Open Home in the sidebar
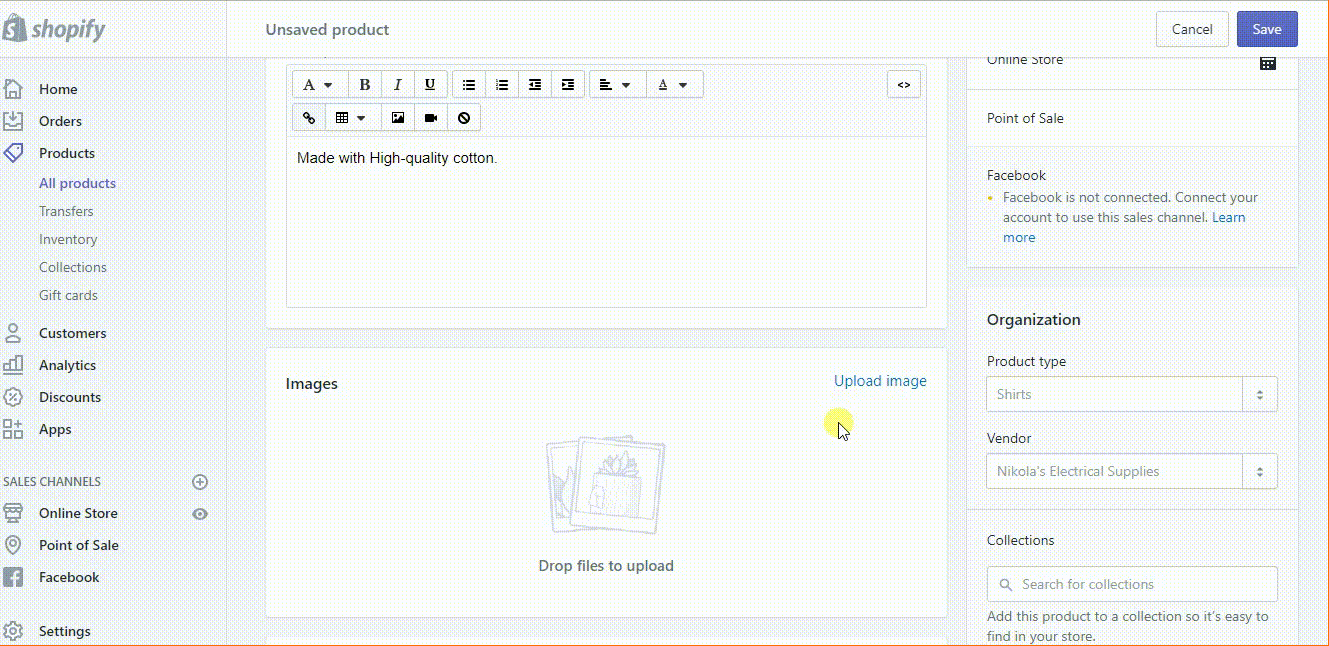 coord(58,89)
